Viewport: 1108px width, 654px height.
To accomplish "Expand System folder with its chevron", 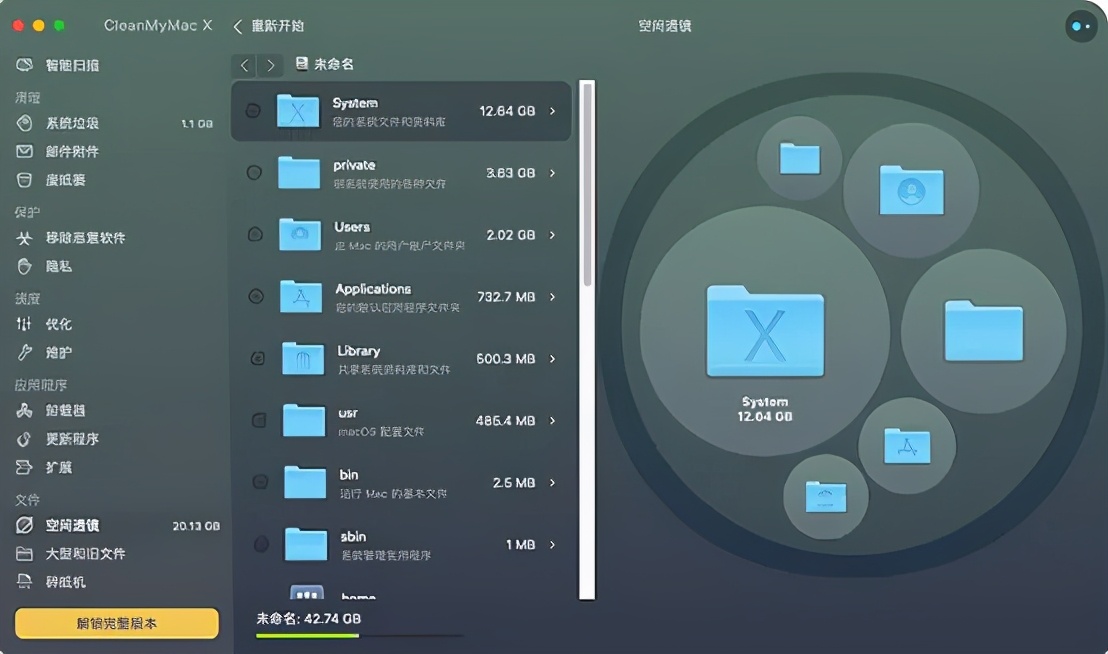I will tap(553, 111).
